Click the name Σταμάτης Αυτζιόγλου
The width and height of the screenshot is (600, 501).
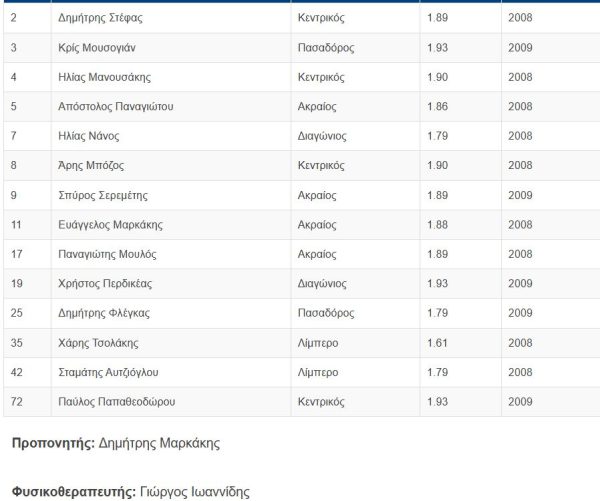click(108, 372)
